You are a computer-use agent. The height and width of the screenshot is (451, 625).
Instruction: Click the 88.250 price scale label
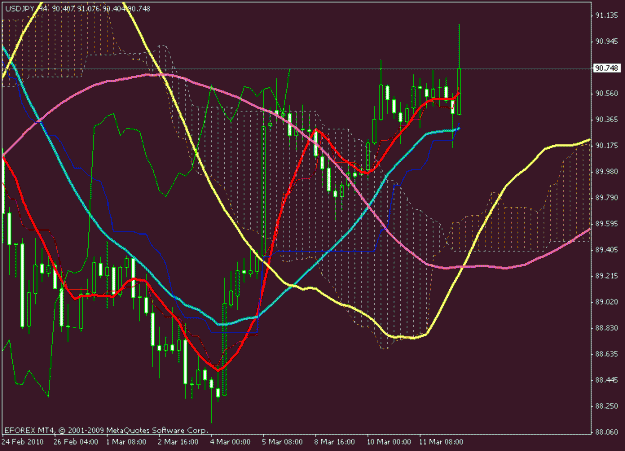tap(607, 406)
